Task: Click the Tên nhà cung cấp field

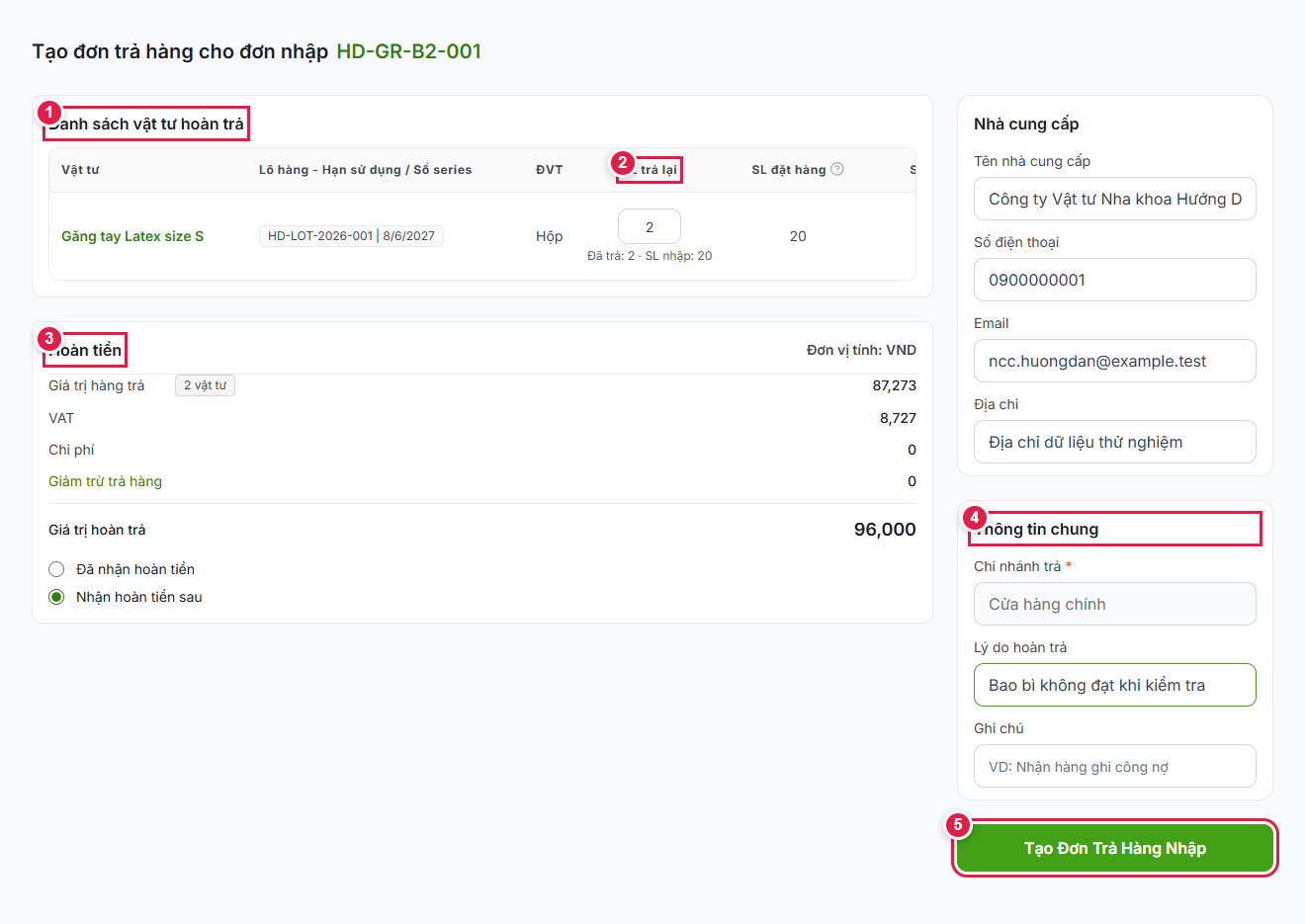Action: 1115,199
